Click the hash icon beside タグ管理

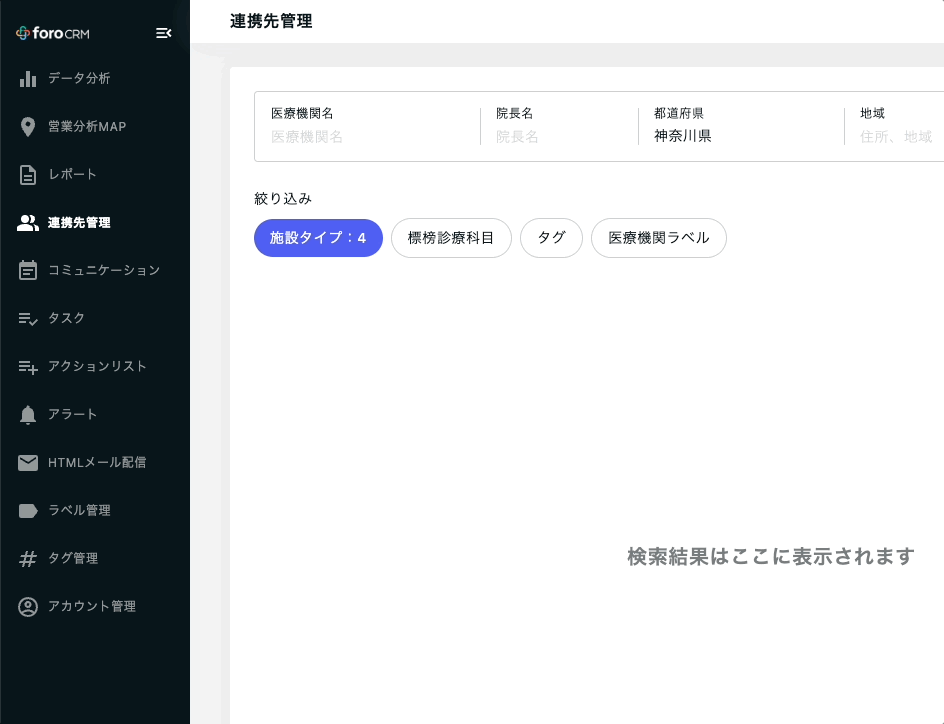[28, 558]
